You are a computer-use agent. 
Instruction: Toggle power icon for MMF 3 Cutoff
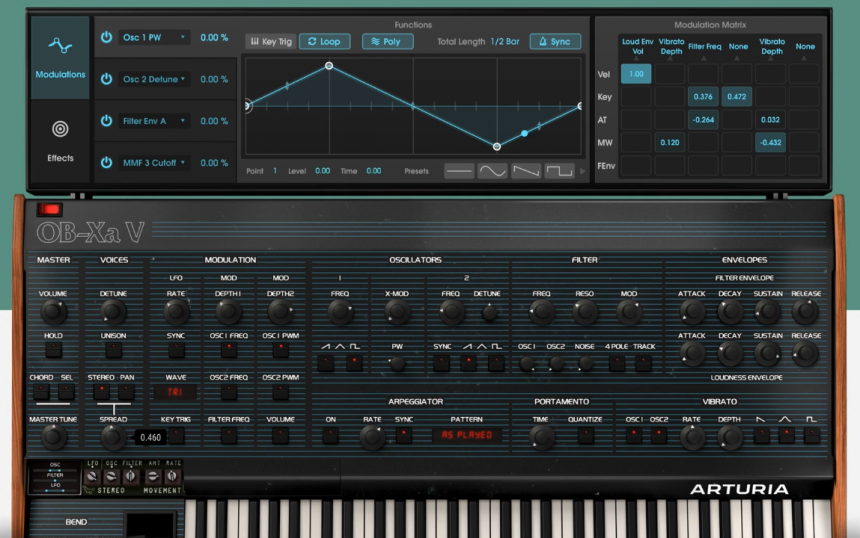coord(106,162)
